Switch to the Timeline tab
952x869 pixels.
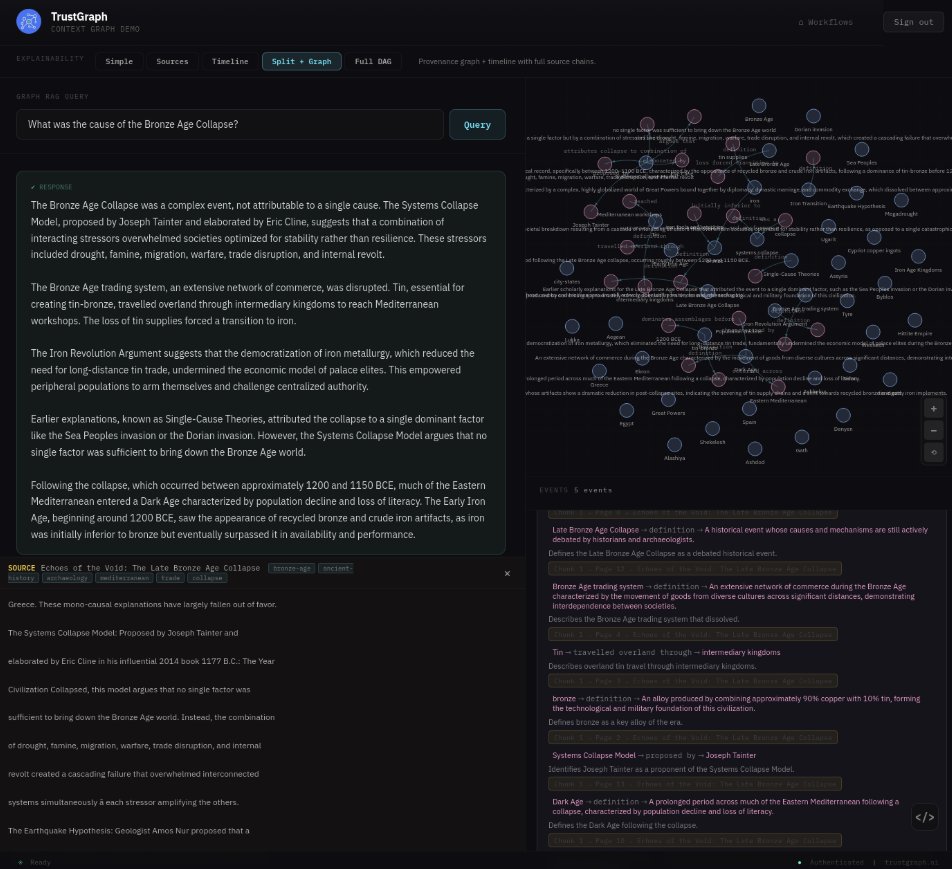pos(230,61)
